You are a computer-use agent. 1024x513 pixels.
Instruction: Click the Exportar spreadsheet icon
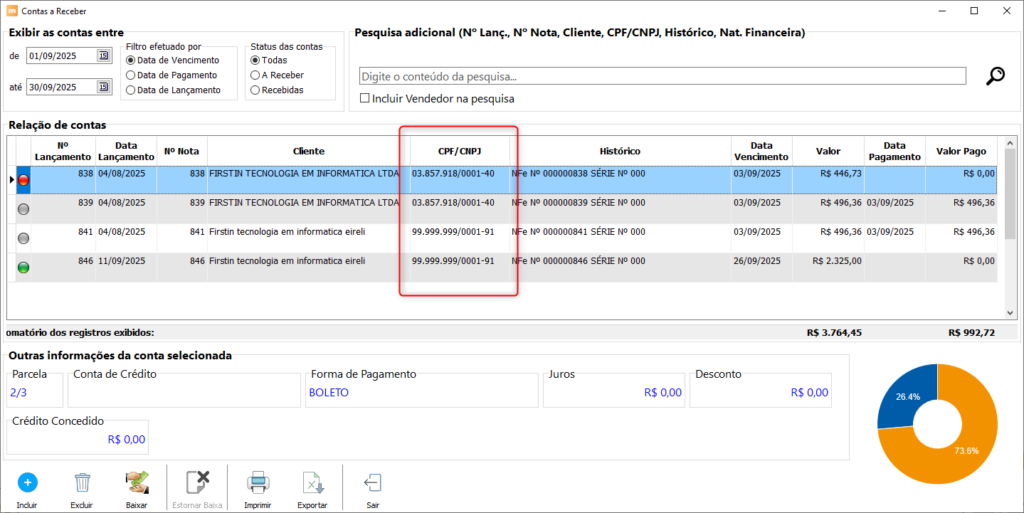tap(313, 483)
